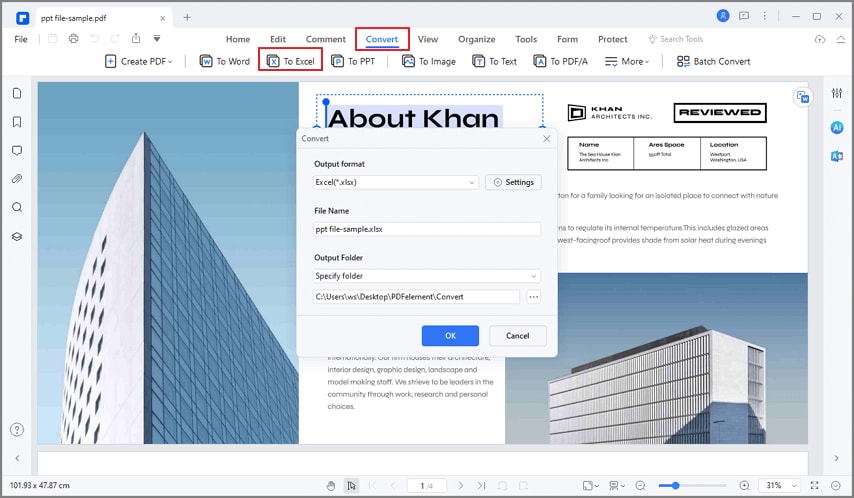Open the attachments paperclip panel icon
This screenshot has height=498, width=854.
(x=17, y=179)
